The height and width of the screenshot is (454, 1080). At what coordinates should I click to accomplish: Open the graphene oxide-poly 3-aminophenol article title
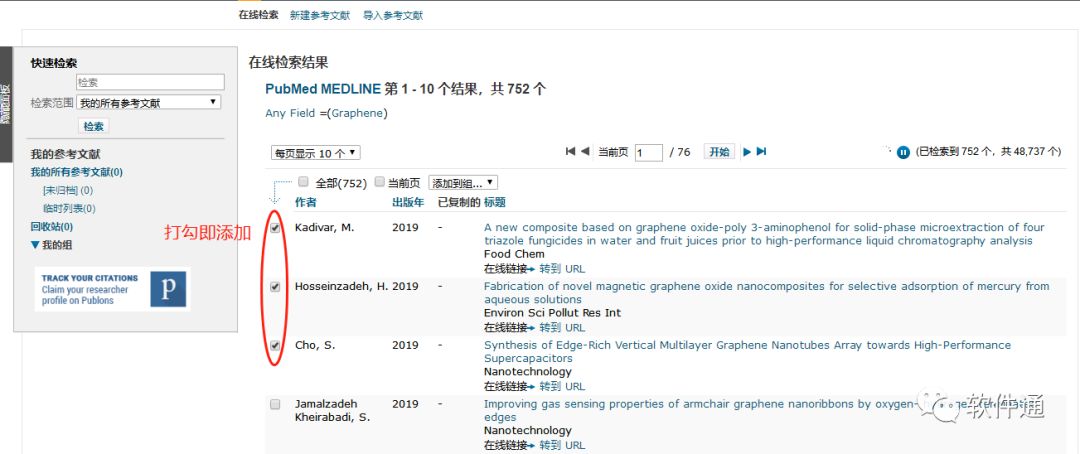[x=764, y=234]
